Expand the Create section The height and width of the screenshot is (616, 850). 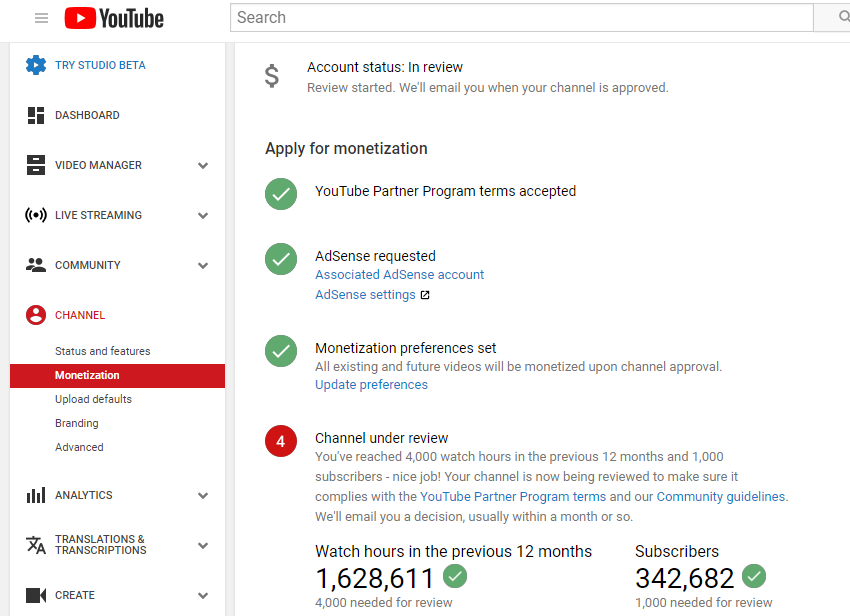pyautogui.click(x=203, y=595)
